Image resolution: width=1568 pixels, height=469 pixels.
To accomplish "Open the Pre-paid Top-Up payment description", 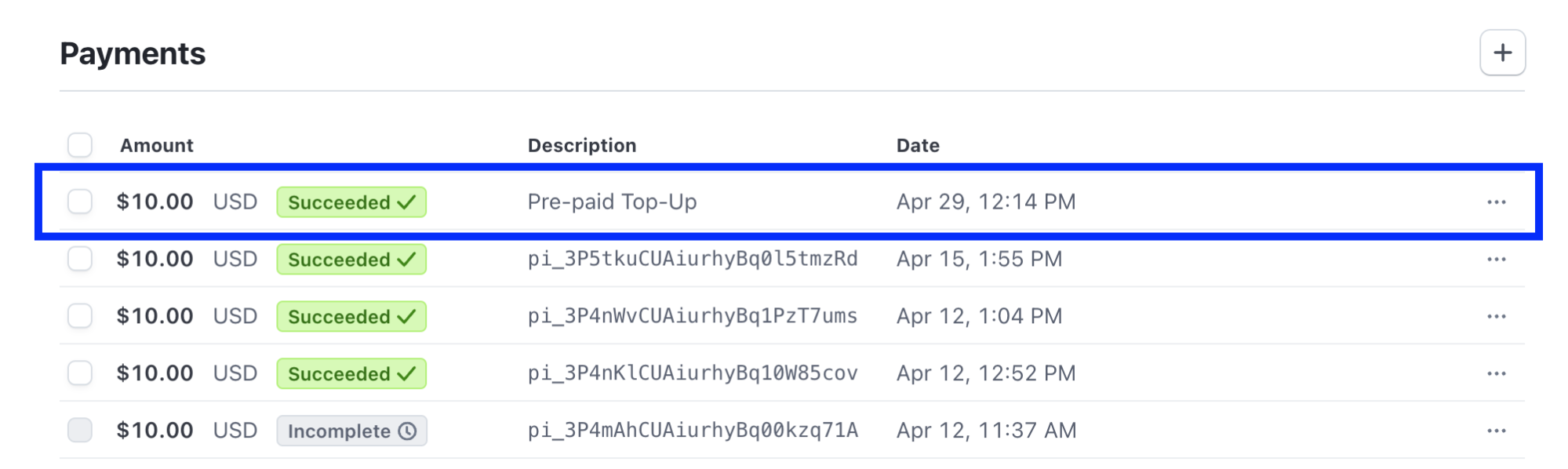I will (x=613, y=202).
